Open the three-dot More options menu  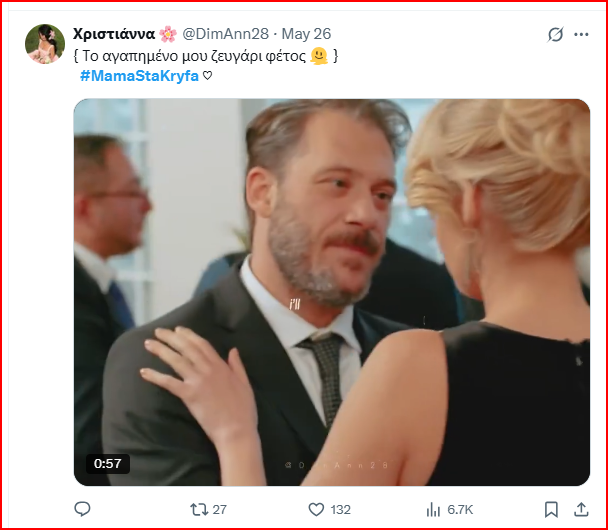point(582,35)
